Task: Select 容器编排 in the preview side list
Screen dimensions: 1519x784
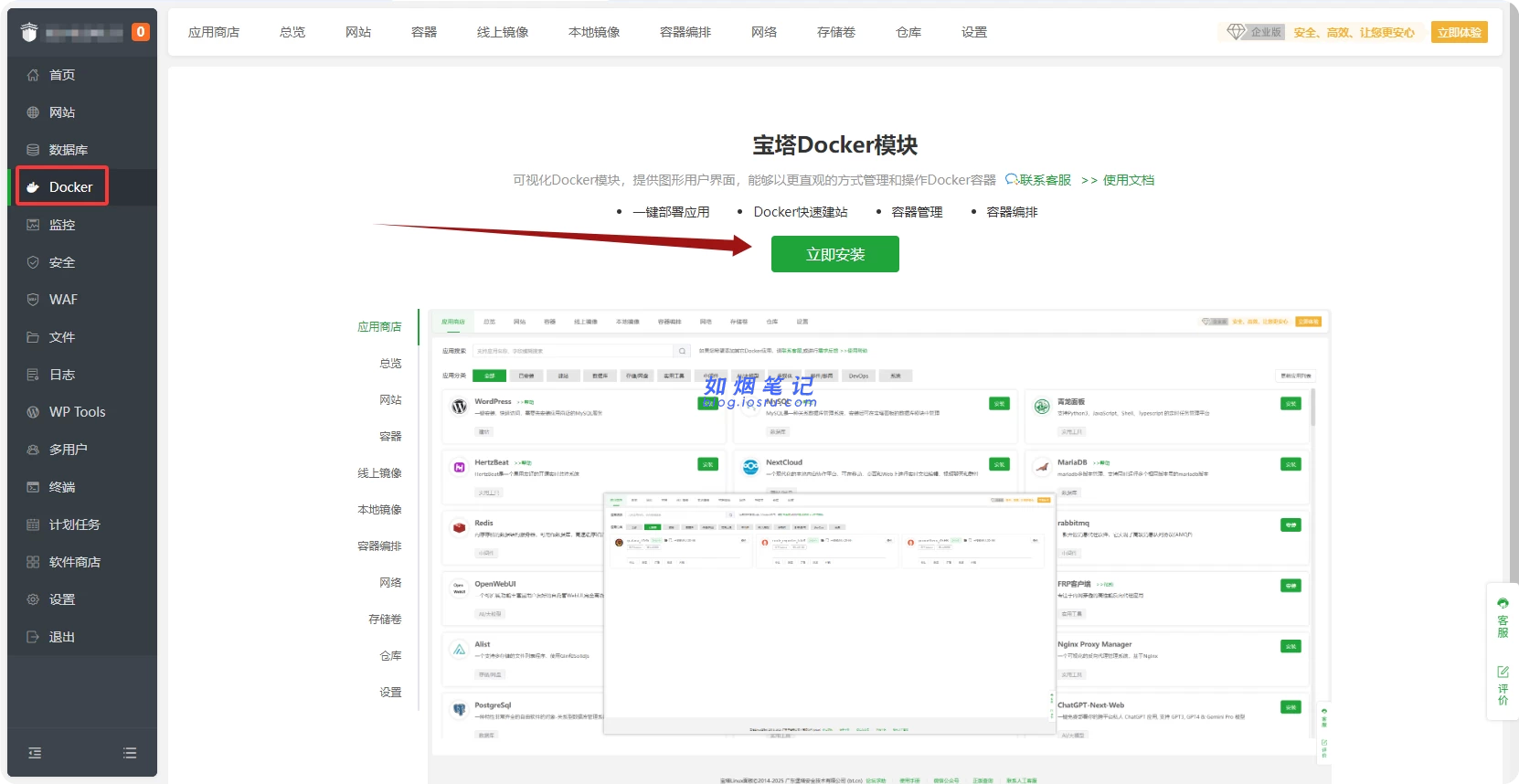Action: point(379,546)
